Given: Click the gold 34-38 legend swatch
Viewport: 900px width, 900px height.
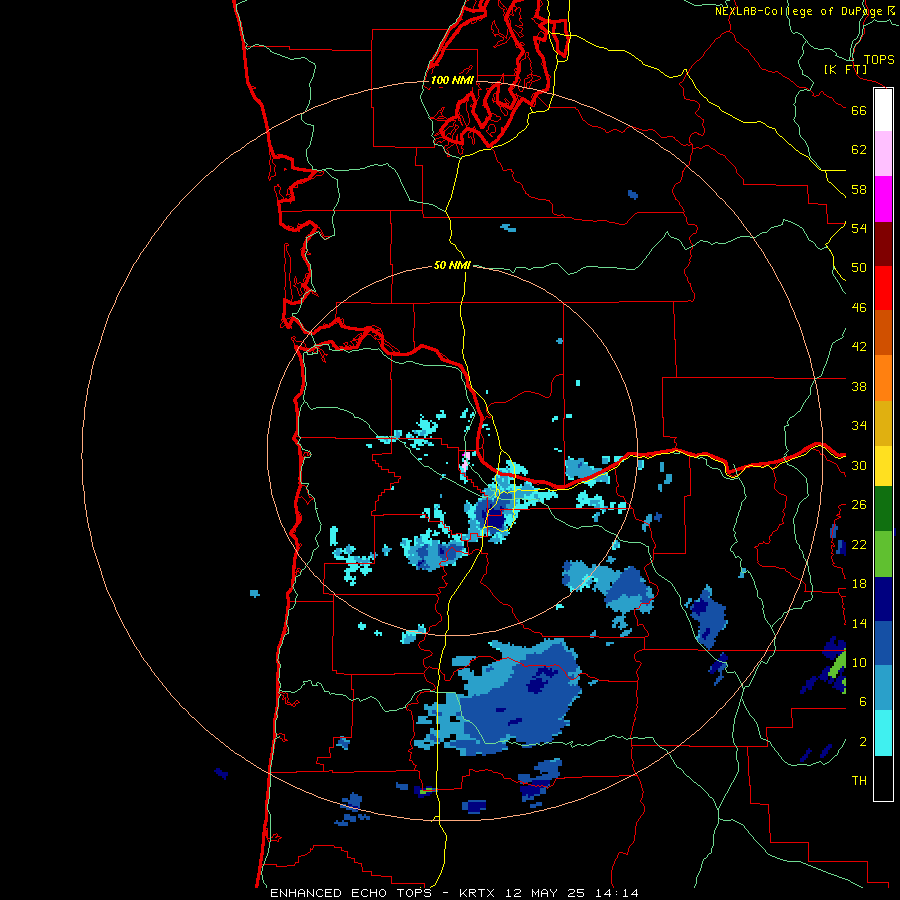Looking at the screenshot, I should (883, 423).
